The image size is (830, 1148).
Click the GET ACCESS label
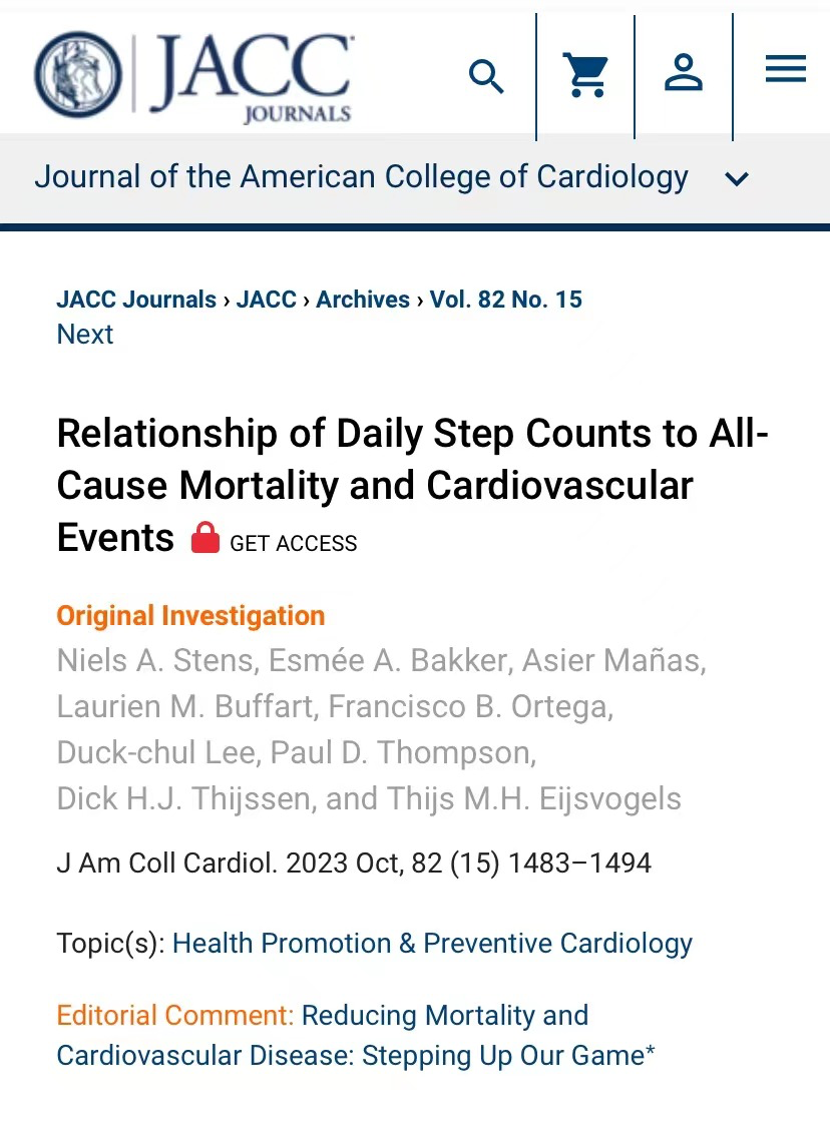tap(293, 543)
